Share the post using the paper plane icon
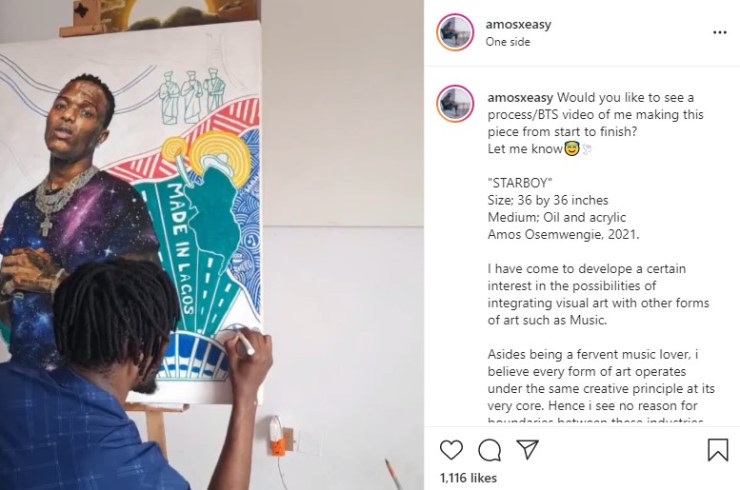 point(528,449)
